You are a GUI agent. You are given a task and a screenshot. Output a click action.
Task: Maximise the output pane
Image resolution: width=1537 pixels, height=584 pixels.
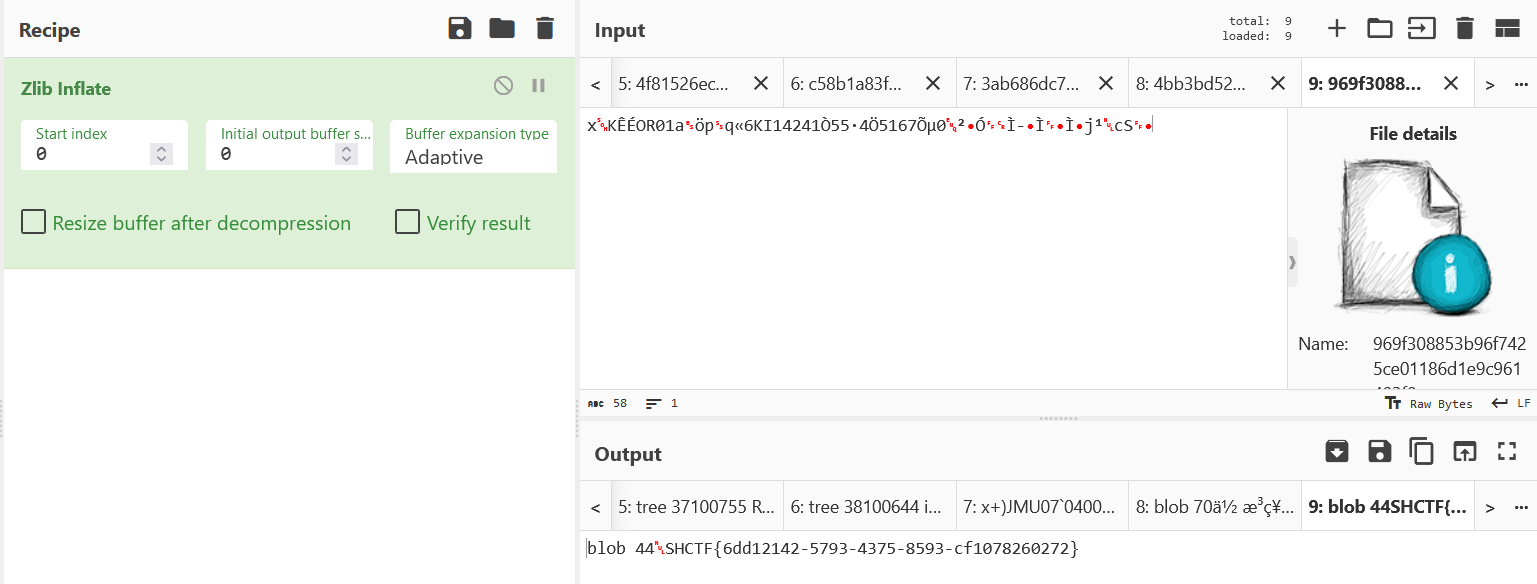pos(1507,452)
